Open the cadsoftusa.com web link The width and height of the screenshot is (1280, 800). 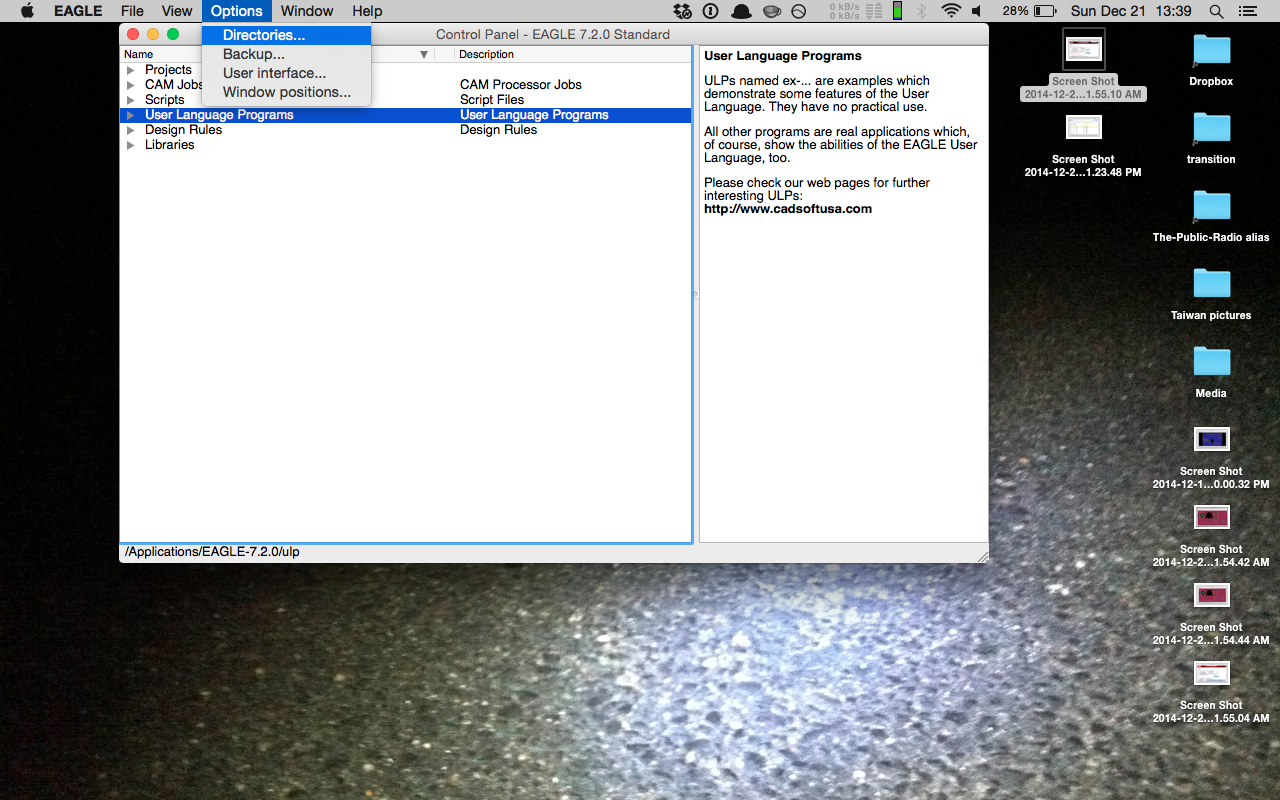pyautogui.click(x=788, y=209)
